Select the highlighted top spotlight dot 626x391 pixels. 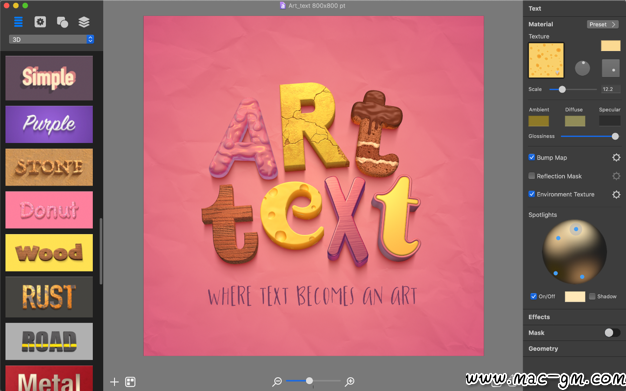576,229
